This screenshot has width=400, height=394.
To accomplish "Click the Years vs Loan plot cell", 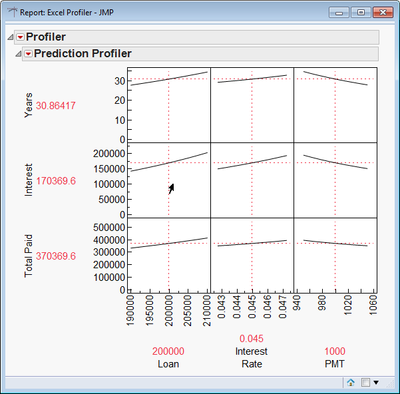I will (169, 105).
